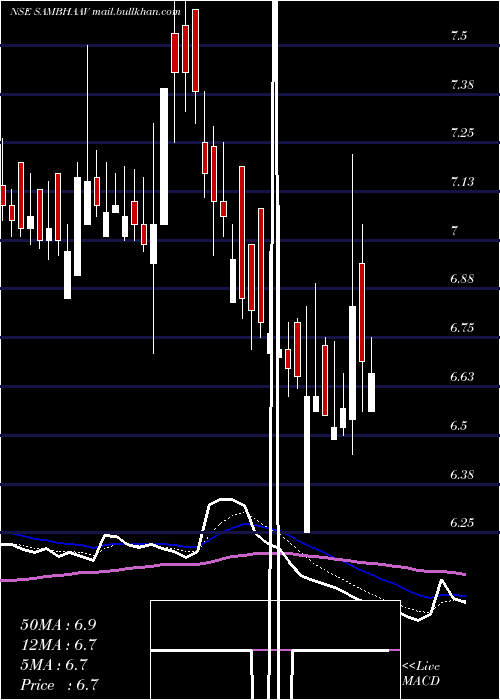Click the NSE SAMBHAAV mail.bullkhan.com title text

[x=95, y=12]
